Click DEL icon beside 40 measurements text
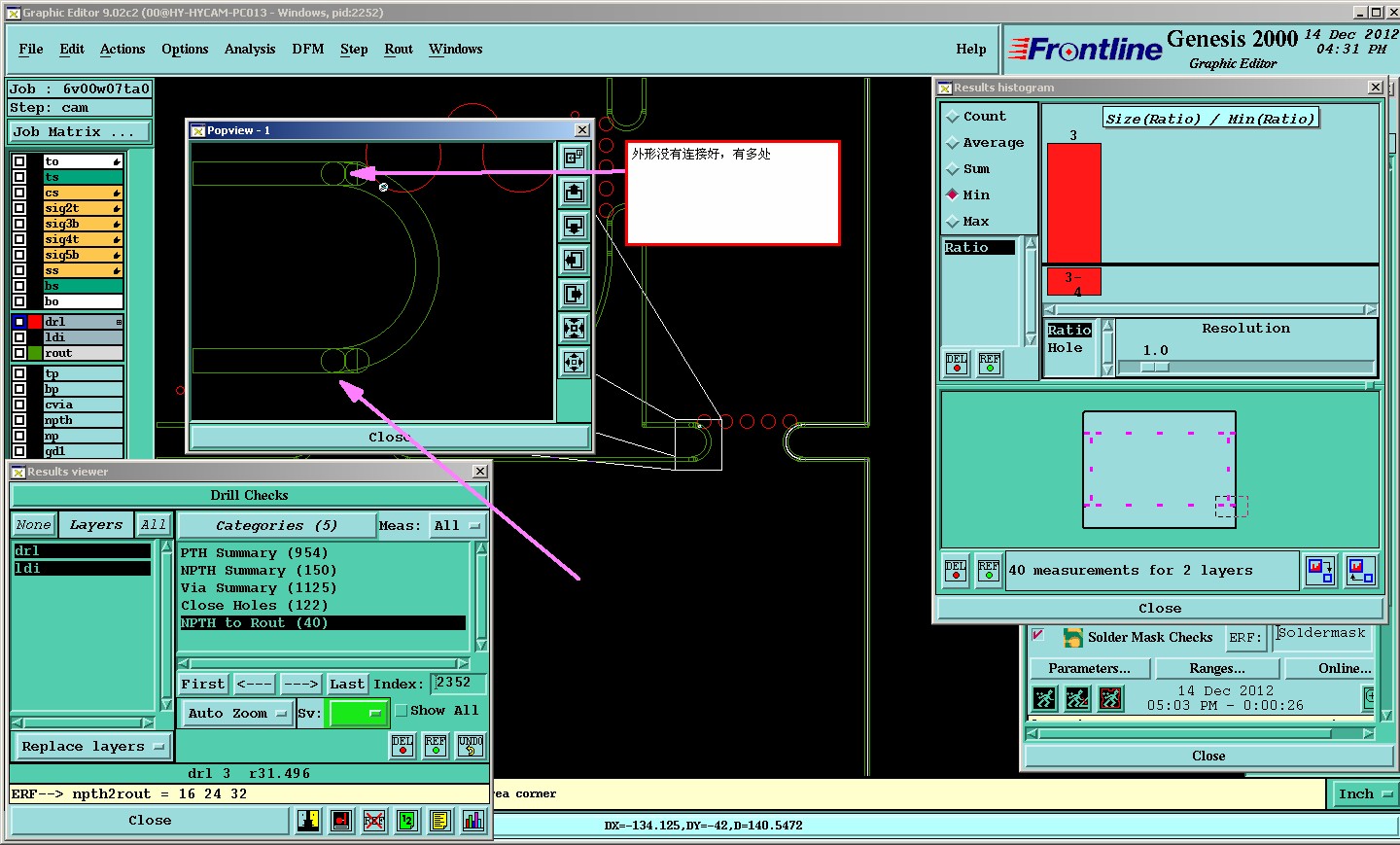The width and height of the screenshot is (1400, 845). 956,571
